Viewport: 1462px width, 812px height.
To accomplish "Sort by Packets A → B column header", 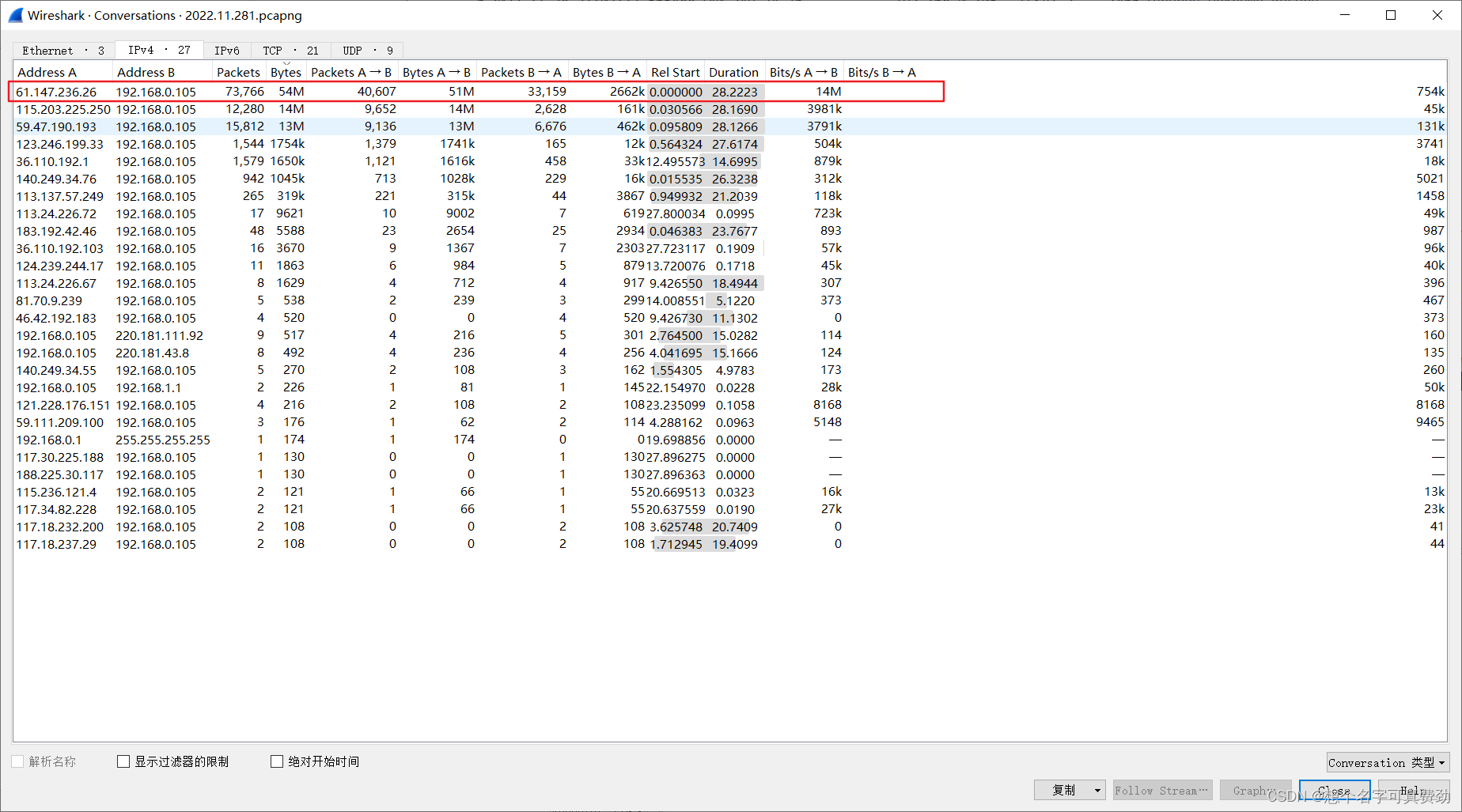I will [x=351, y=72].
